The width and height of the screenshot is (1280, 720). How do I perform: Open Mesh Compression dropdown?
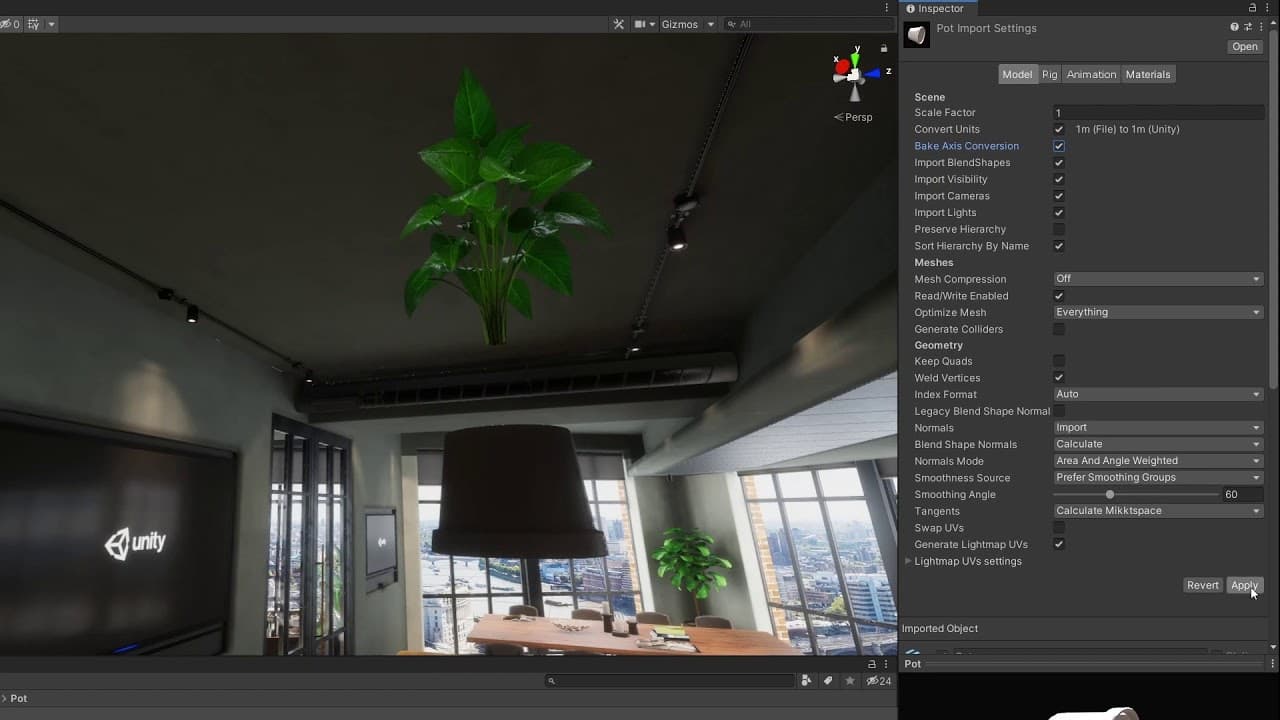tap(1158, 279)
